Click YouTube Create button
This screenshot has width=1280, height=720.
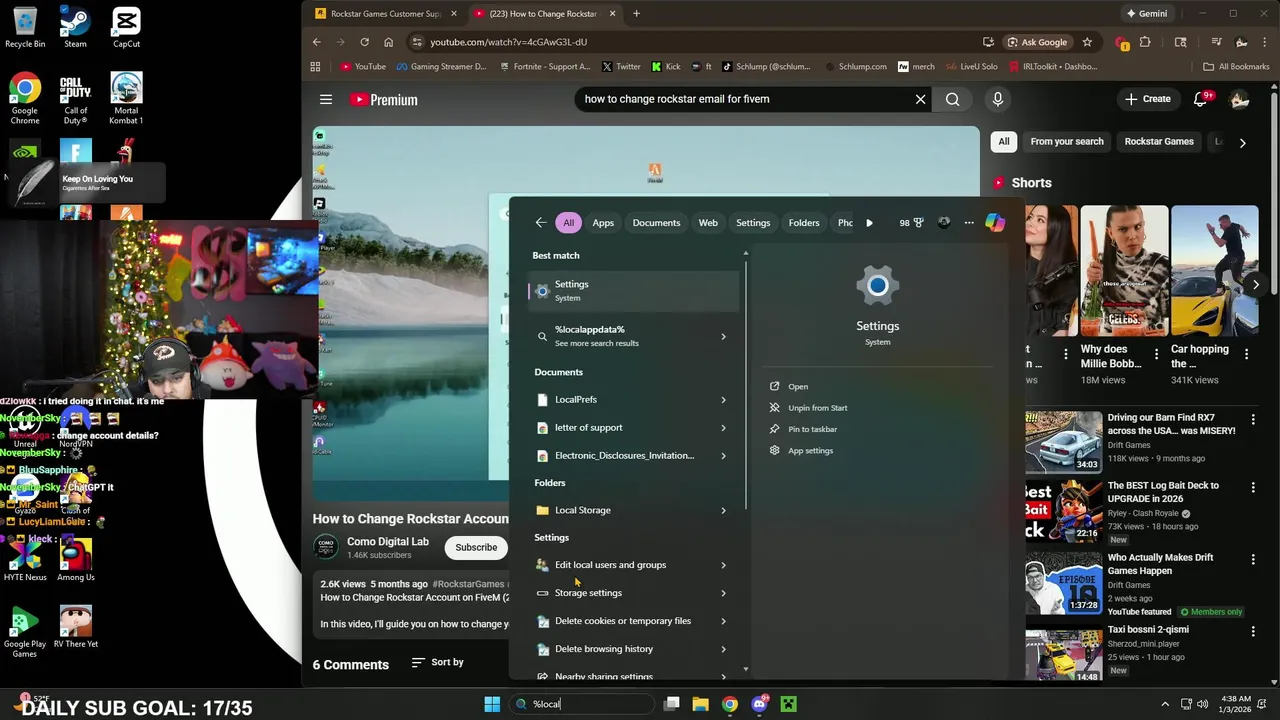pos(1147,99)
